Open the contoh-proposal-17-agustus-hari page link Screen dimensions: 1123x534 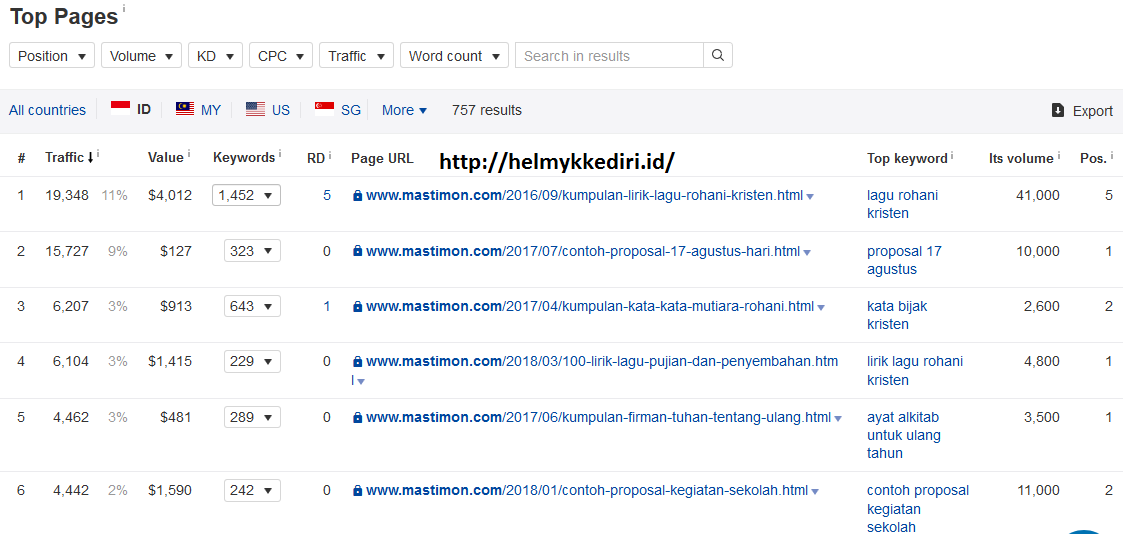point(583,251)
